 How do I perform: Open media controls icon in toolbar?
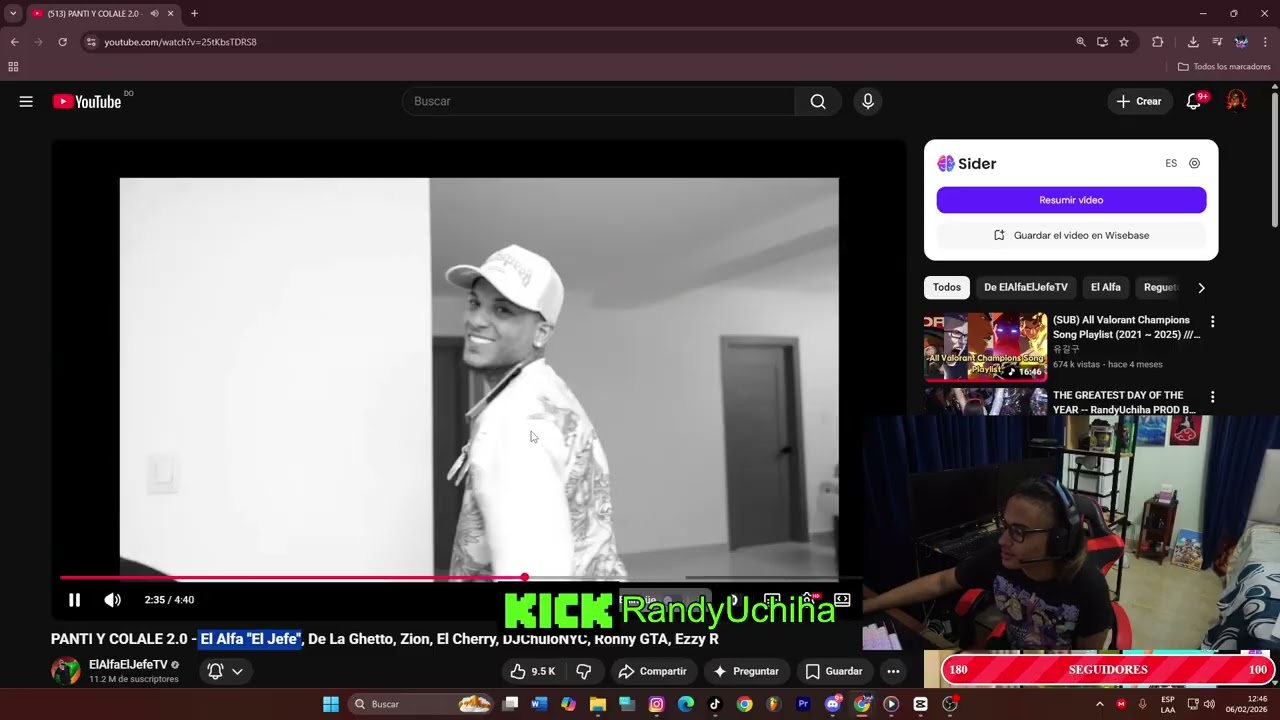click(x=1217, y=42)
